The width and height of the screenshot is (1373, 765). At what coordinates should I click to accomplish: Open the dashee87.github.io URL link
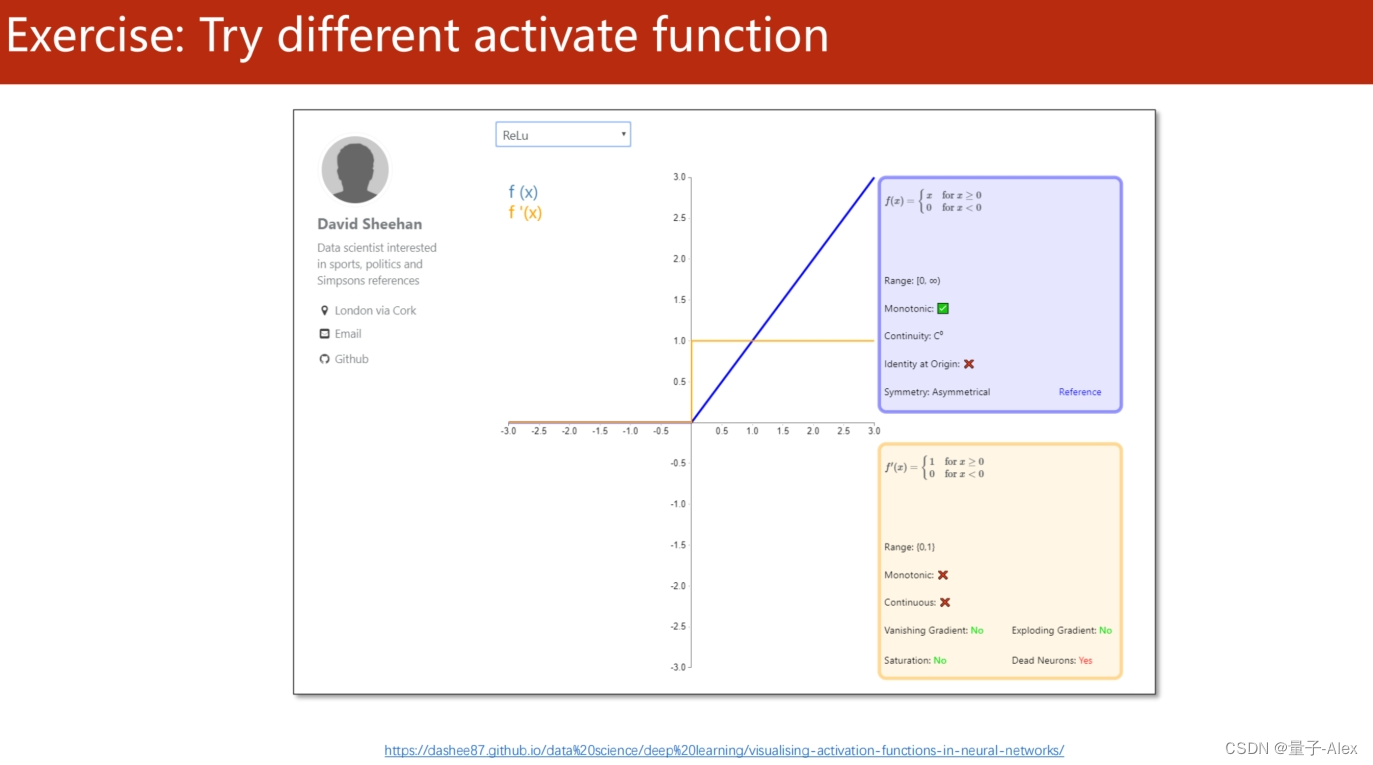(x=724, y=750)
